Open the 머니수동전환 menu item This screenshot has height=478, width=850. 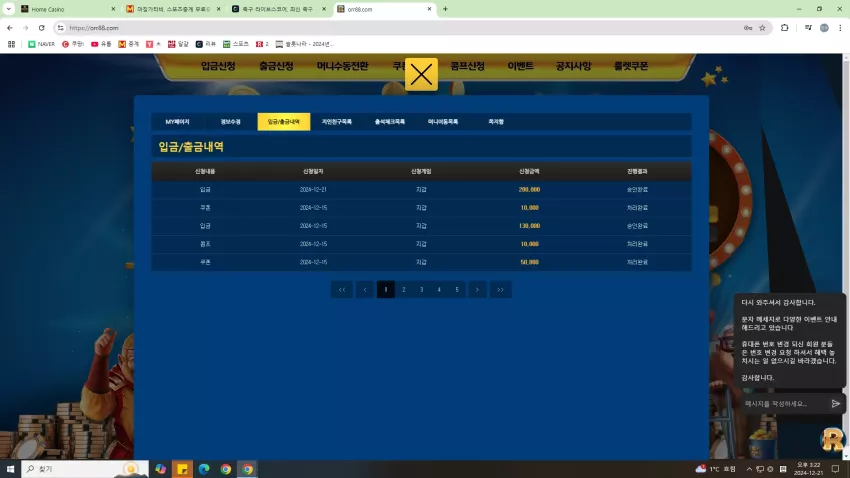pos(343,66)
